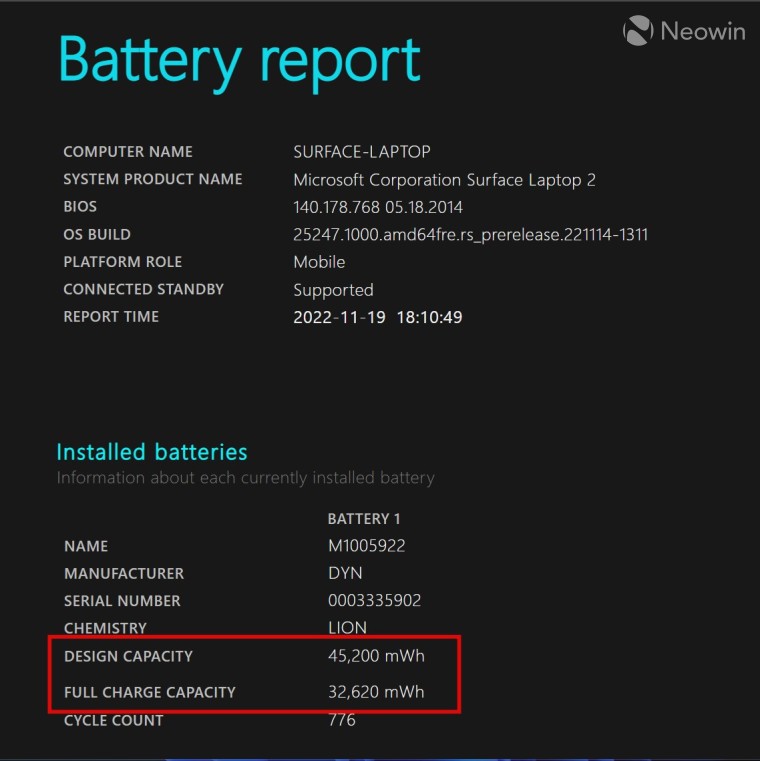Select the SYSTEM PRODUCT NAME label
The image size is (760, 761).
click(153, 179)
